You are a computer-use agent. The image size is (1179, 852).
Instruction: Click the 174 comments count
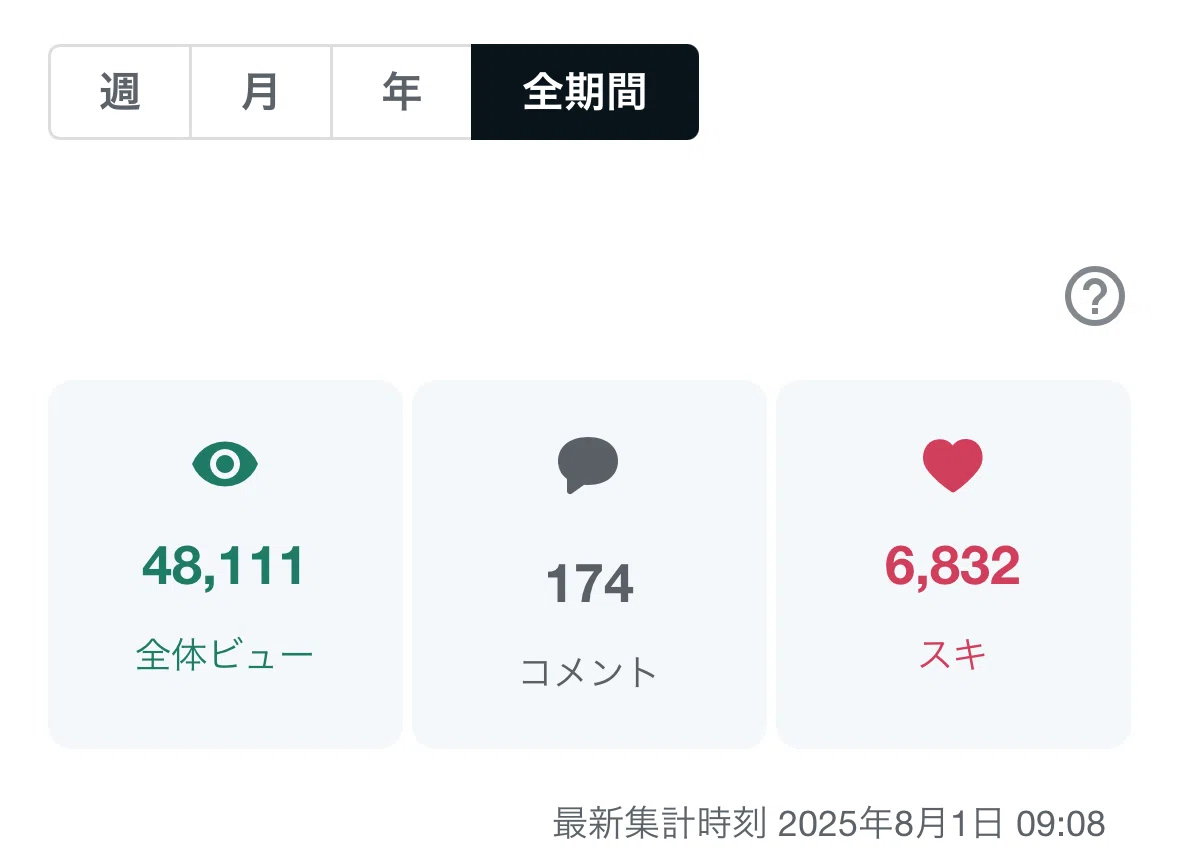click(590, 584)
